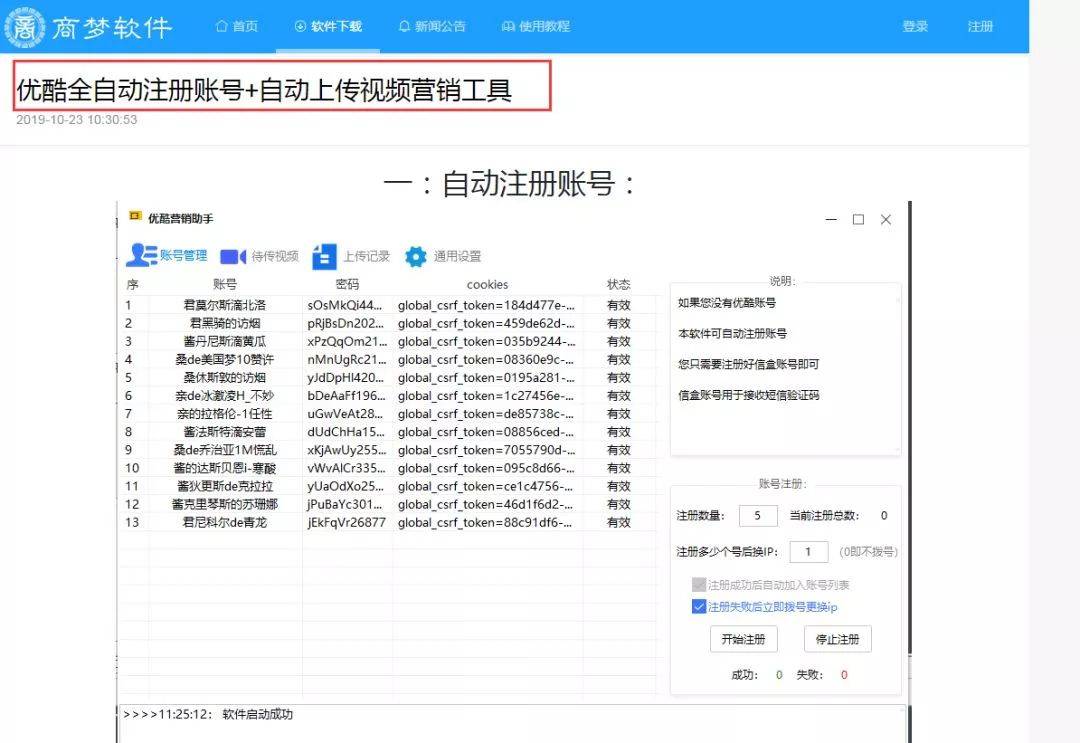Select account row 蔷克里琴斯的苏珊娜
The image size is (1080, 743).
pos(387,504)
